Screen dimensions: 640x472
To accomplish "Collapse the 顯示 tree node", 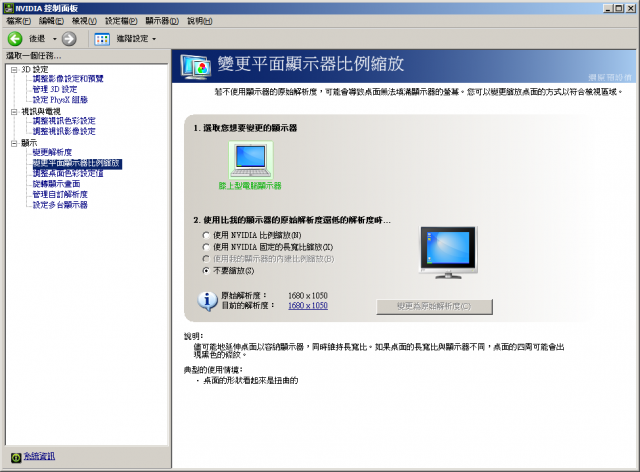I will click(x=14, y=143).
